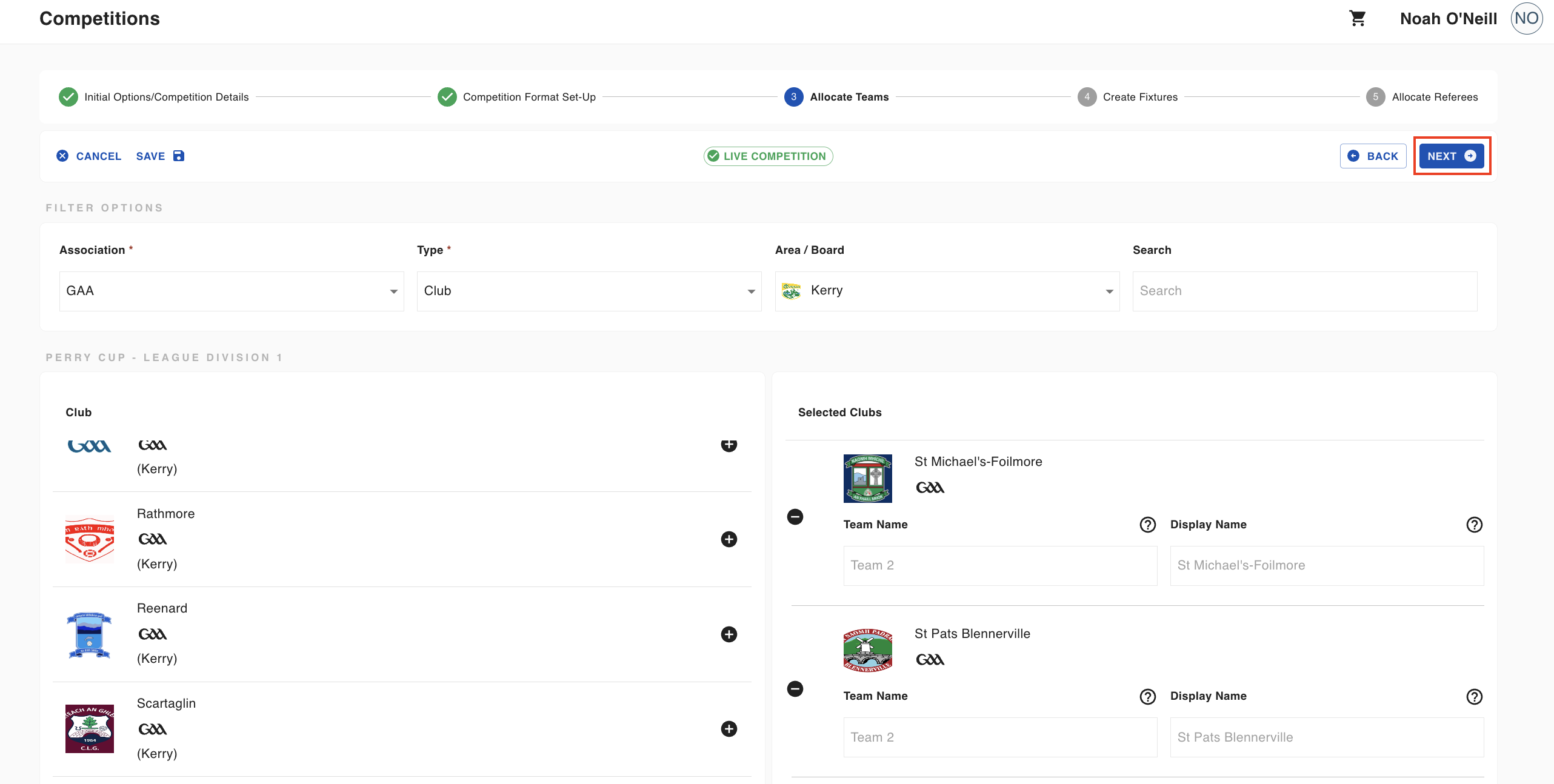
Task: Jump to Allocate Referees step
Action: point(1422,97)
